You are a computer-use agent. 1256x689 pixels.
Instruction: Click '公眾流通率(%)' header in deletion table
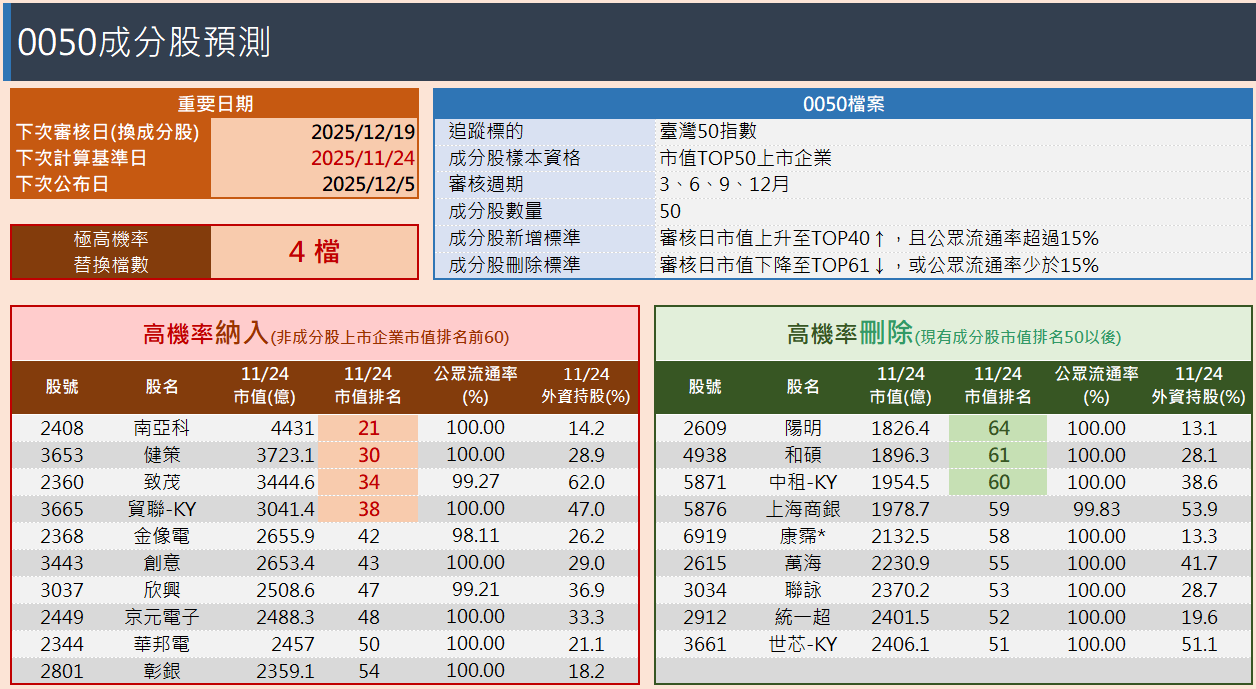coord(1096,385)
